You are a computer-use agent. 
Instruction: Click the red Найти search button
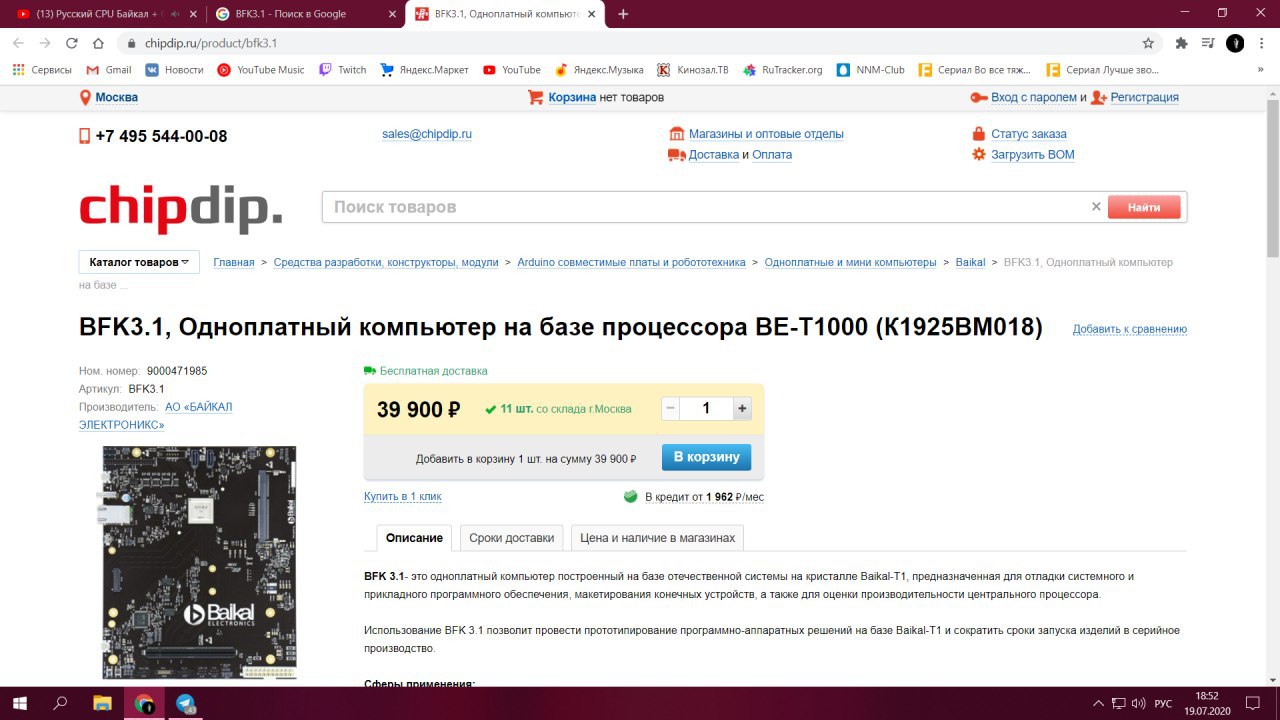point(1144,207)
